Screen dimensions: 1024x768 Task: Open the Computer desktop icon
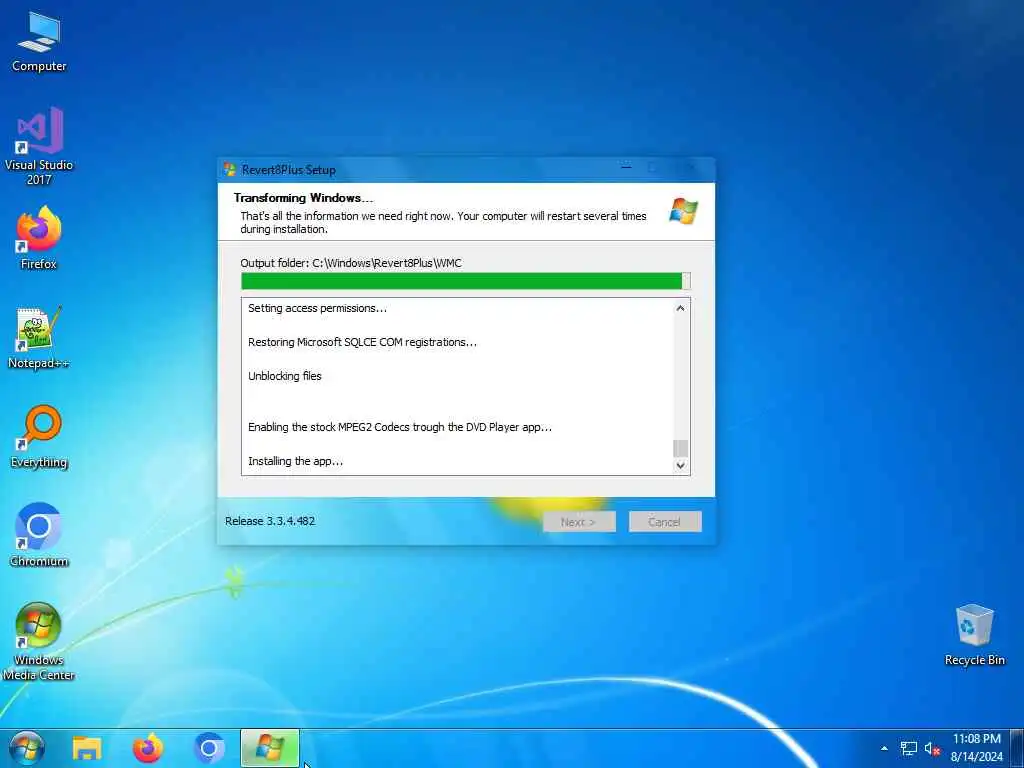click(39, 42)
